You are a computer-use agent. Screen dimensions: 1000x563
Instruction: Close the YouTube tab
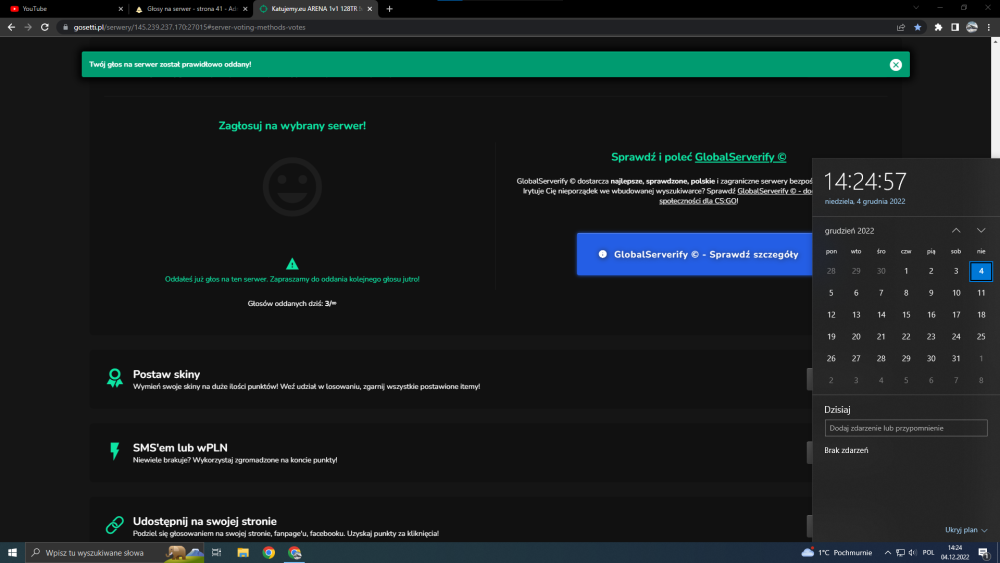(x=121, y=9)
